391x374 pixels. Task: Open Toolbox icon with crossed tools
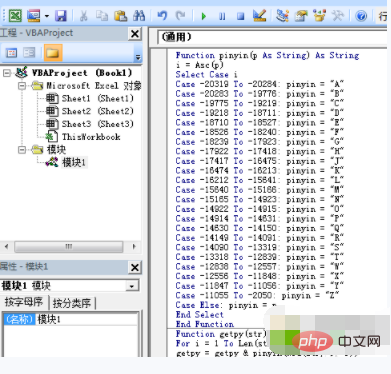click(337, 15)
